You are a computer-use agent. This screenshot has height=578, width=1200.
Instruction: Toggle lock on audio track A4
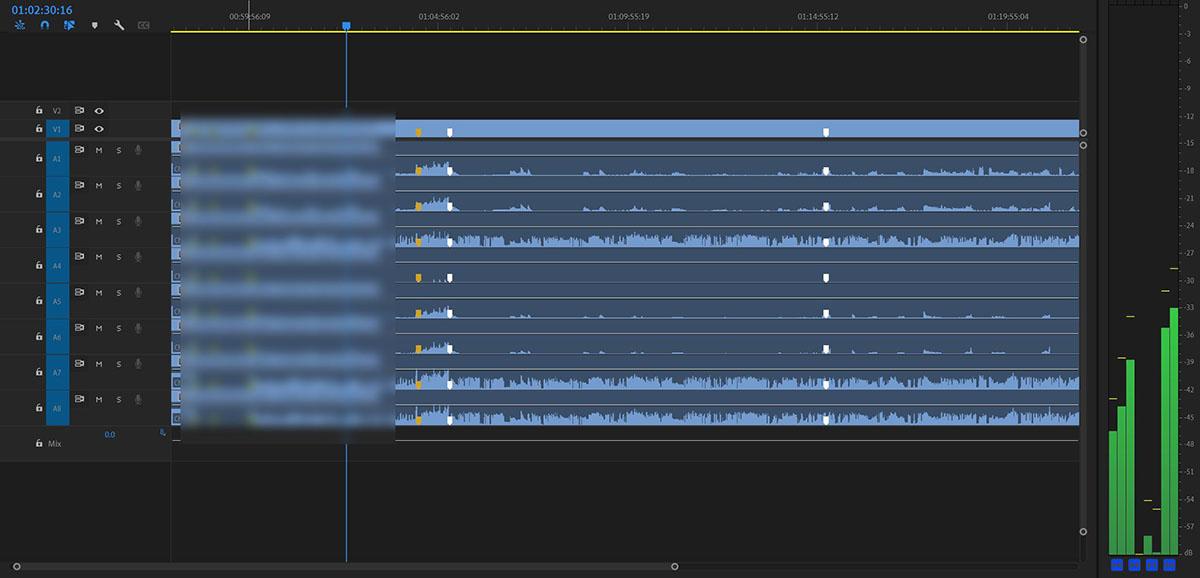pyautogui.click(x=39, y=266)
